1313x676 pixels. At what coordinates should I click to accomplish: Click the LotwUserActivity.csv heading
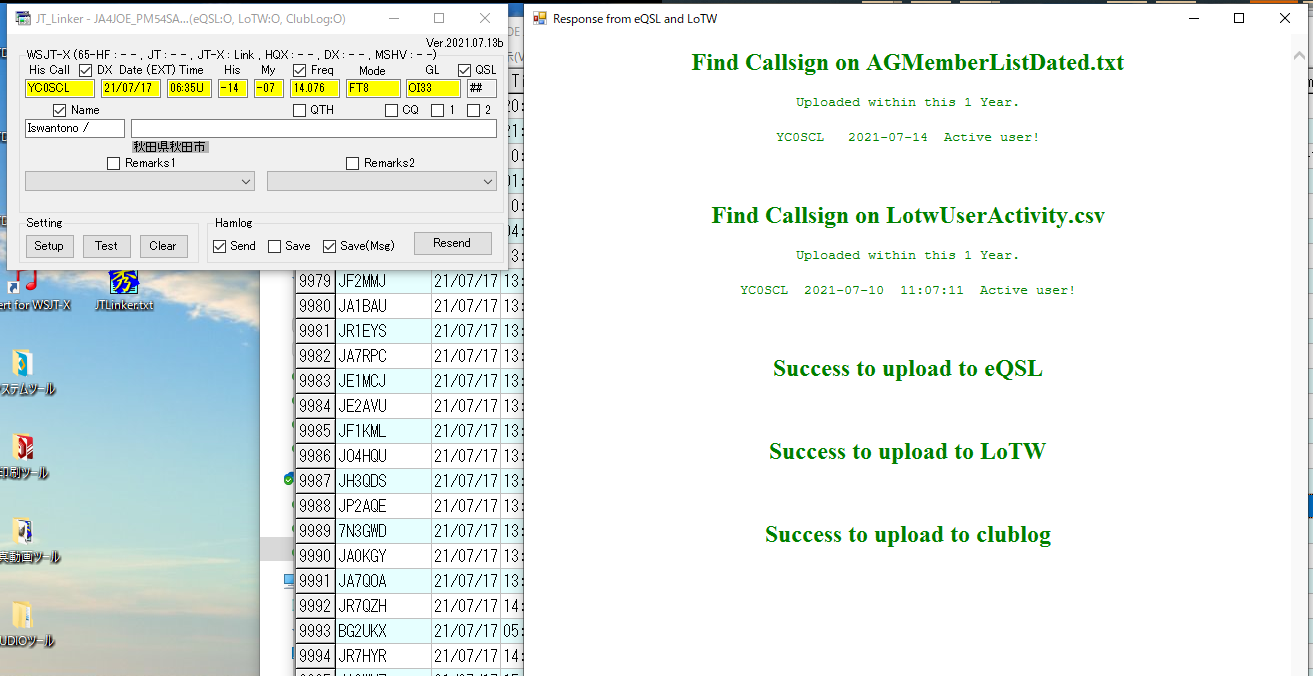pyautogui.click(x=908, y=215)
